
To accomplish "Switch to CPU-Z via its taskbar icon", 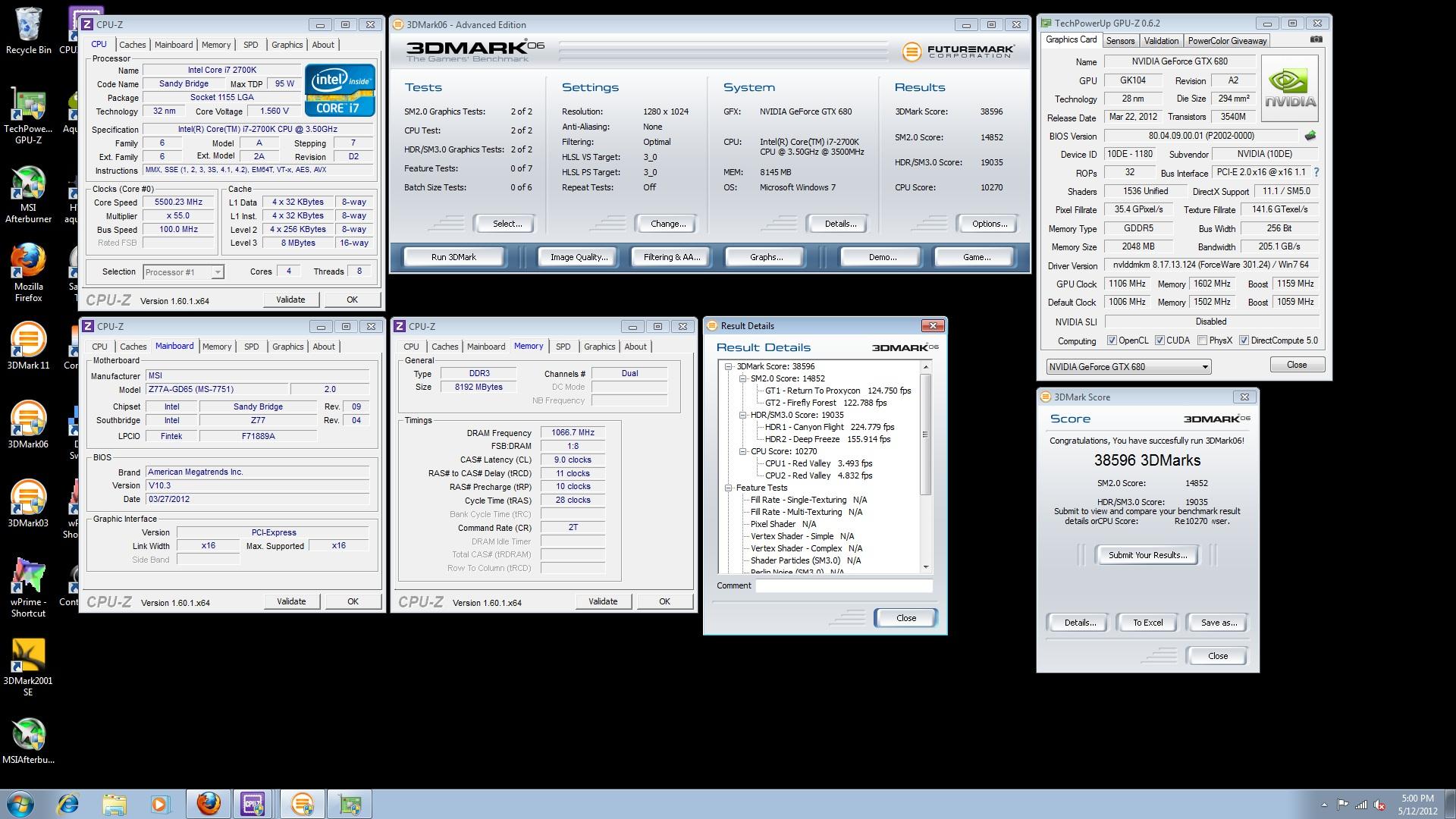I will click(x=254, y=804).
